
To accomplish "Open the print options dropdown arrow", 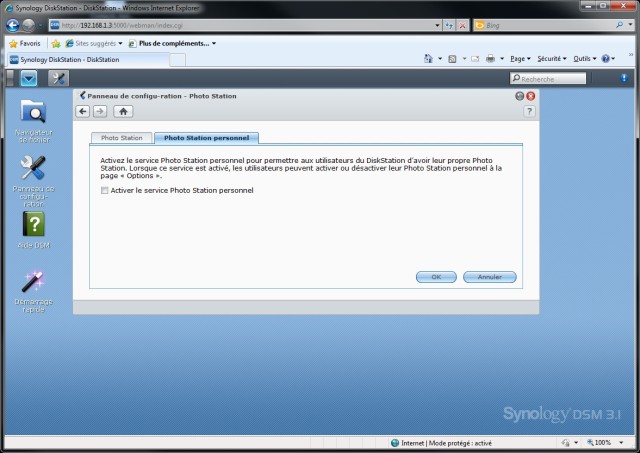I will click(502, 59).
